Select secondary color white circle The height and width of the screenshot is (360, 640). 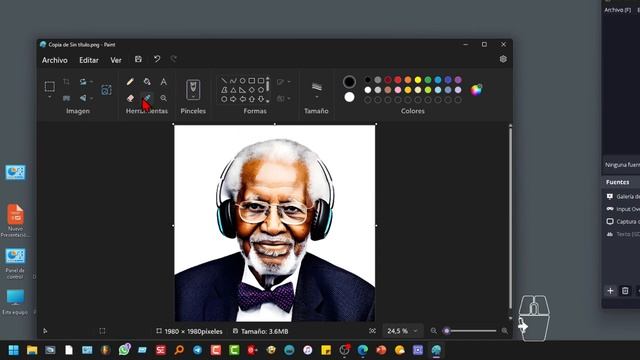coord(349,97)
